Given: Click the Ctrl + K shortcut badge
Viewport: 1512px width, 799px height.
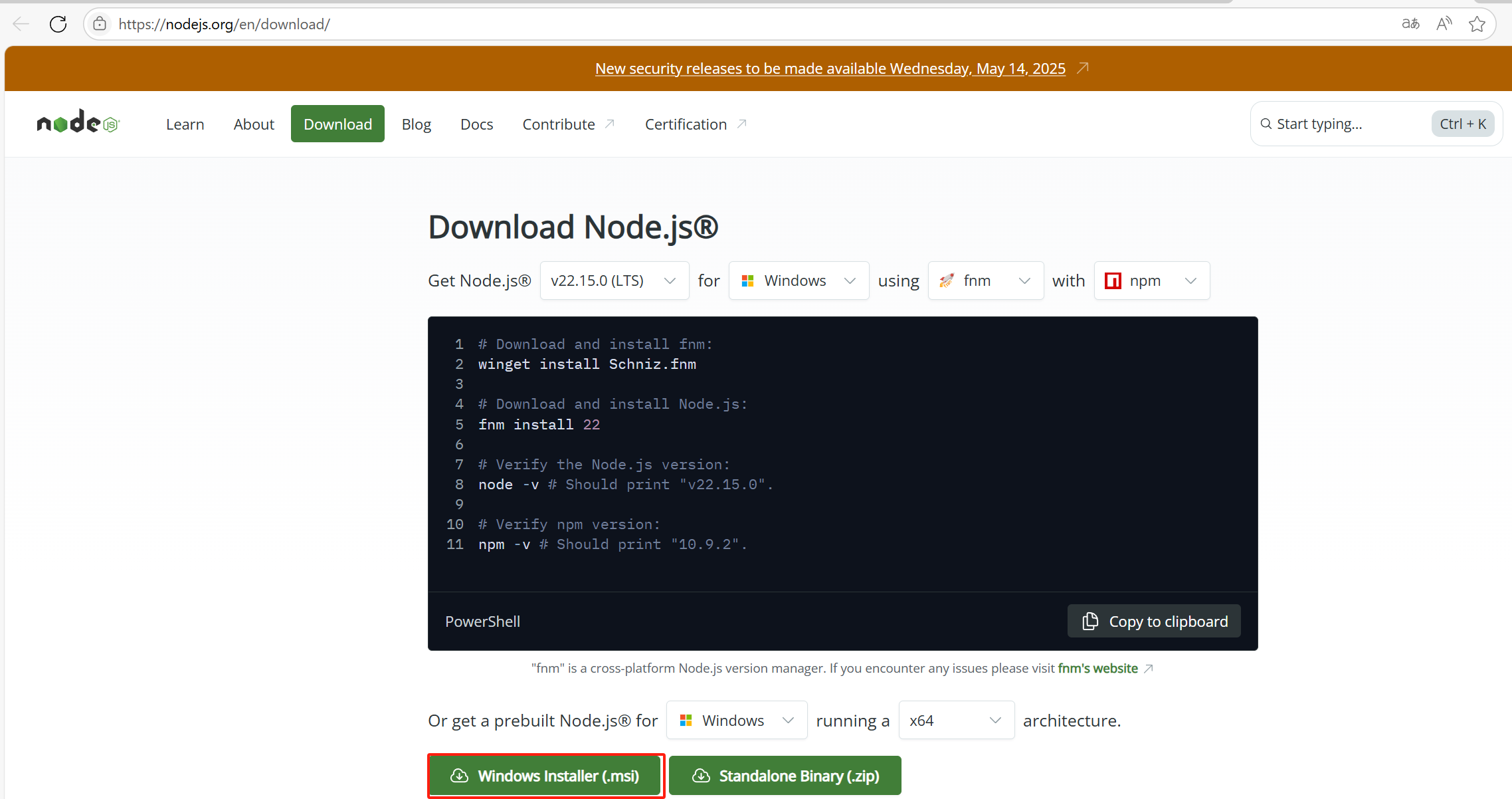Looking at the screenshot, I should (x=1463, y=124).
